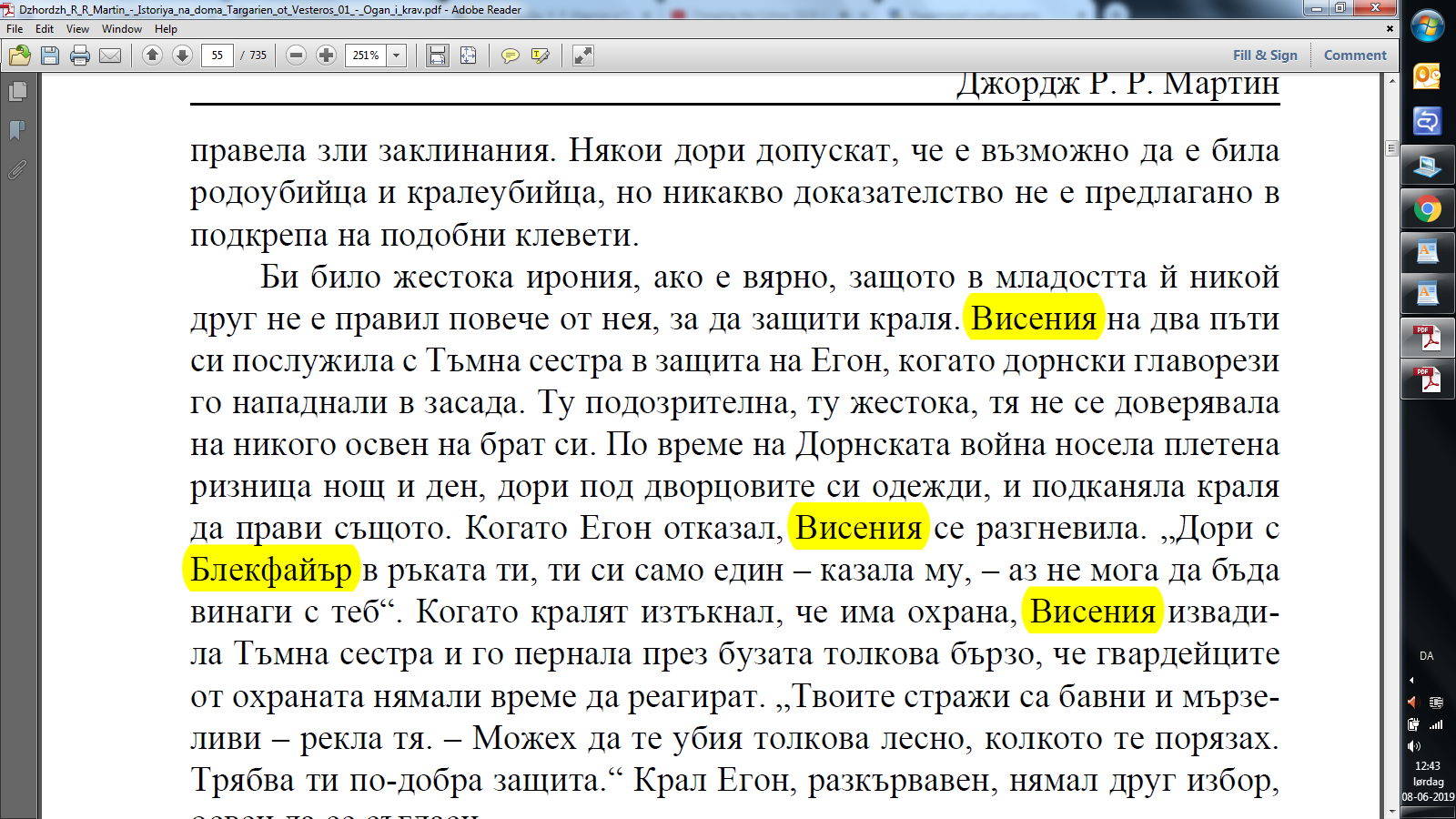Go to the previous page arrow
This screenshot has width=1456, height=819.
153,56
